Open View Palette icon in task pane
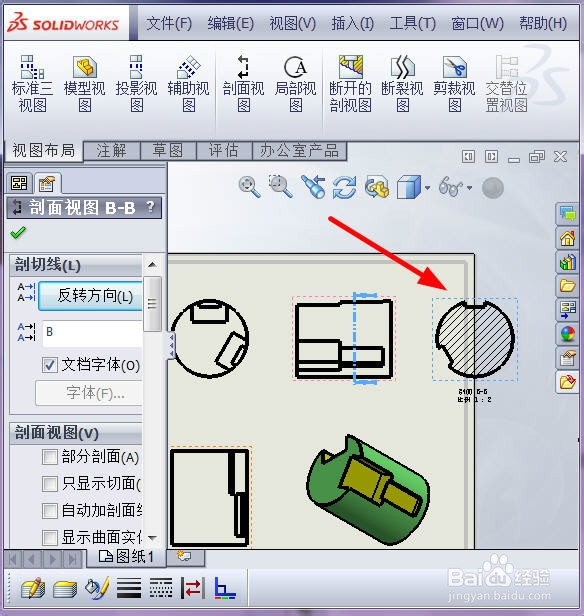584x616 pixels. [567, 310]
